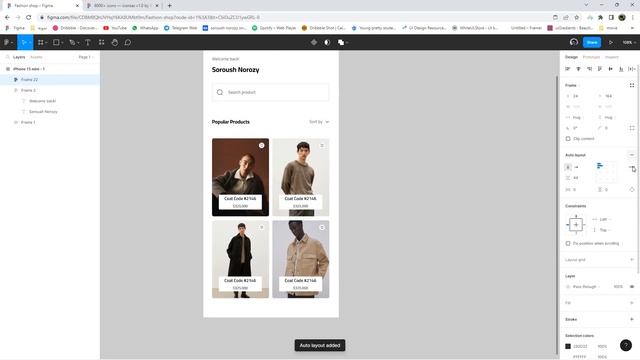Switch to the Prototype tab
This screenshot has width=640, height=360.
591,57
